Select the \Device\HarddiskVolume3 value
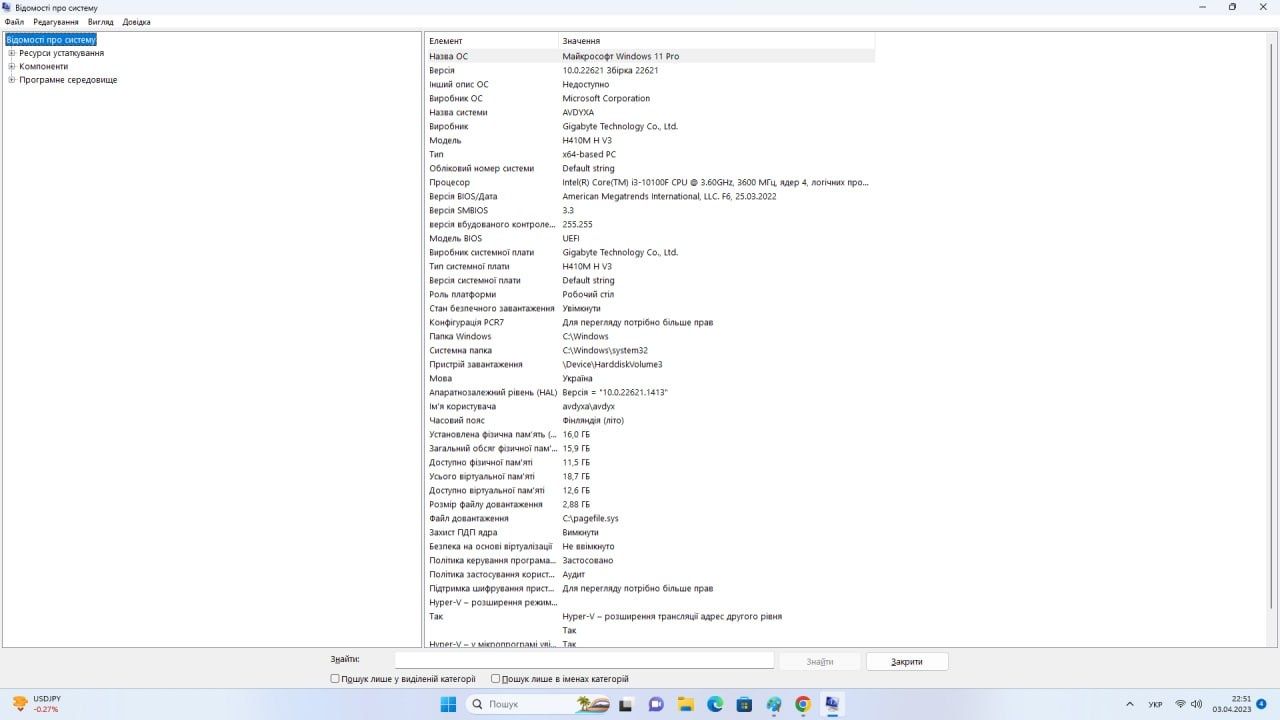Image resolution: width=1280 pixels, height=720 pixels. pos(612,364)
